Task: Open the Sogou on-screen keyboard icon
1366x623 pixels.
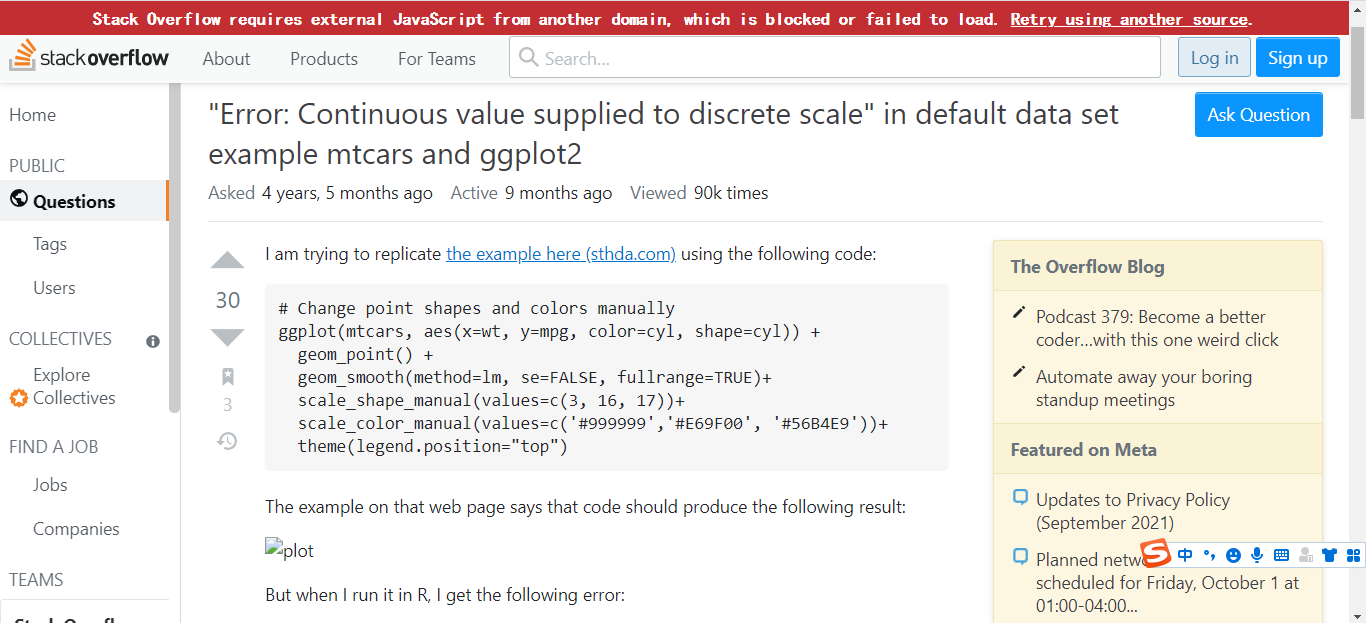Action: coord(1281,555)
